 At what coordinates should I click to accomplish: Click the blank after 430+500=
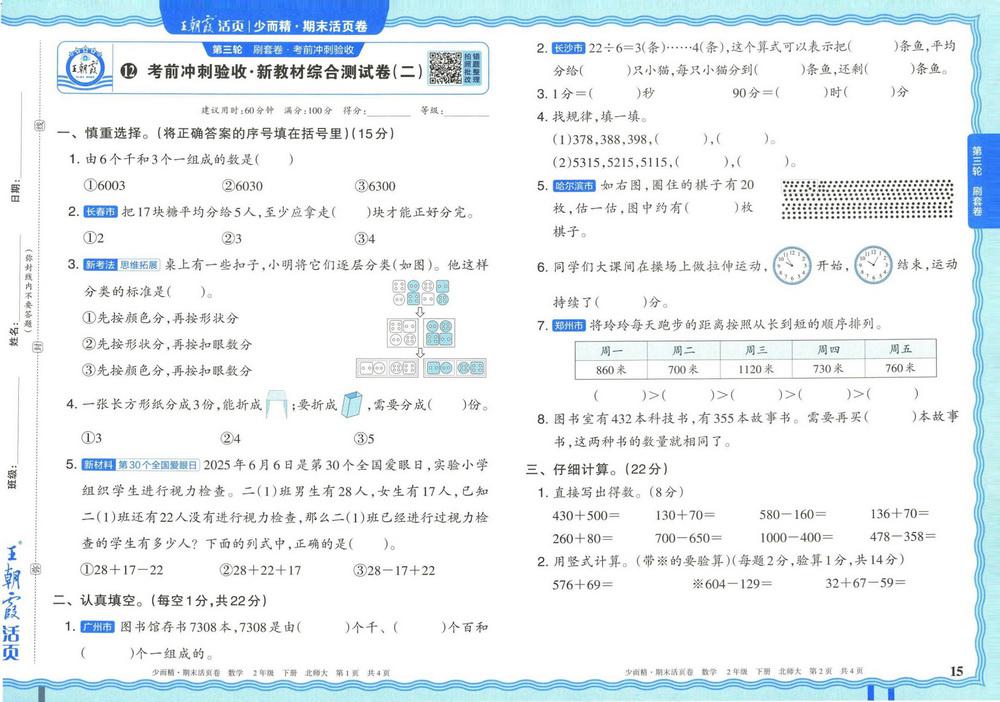[x=636, y=515]
